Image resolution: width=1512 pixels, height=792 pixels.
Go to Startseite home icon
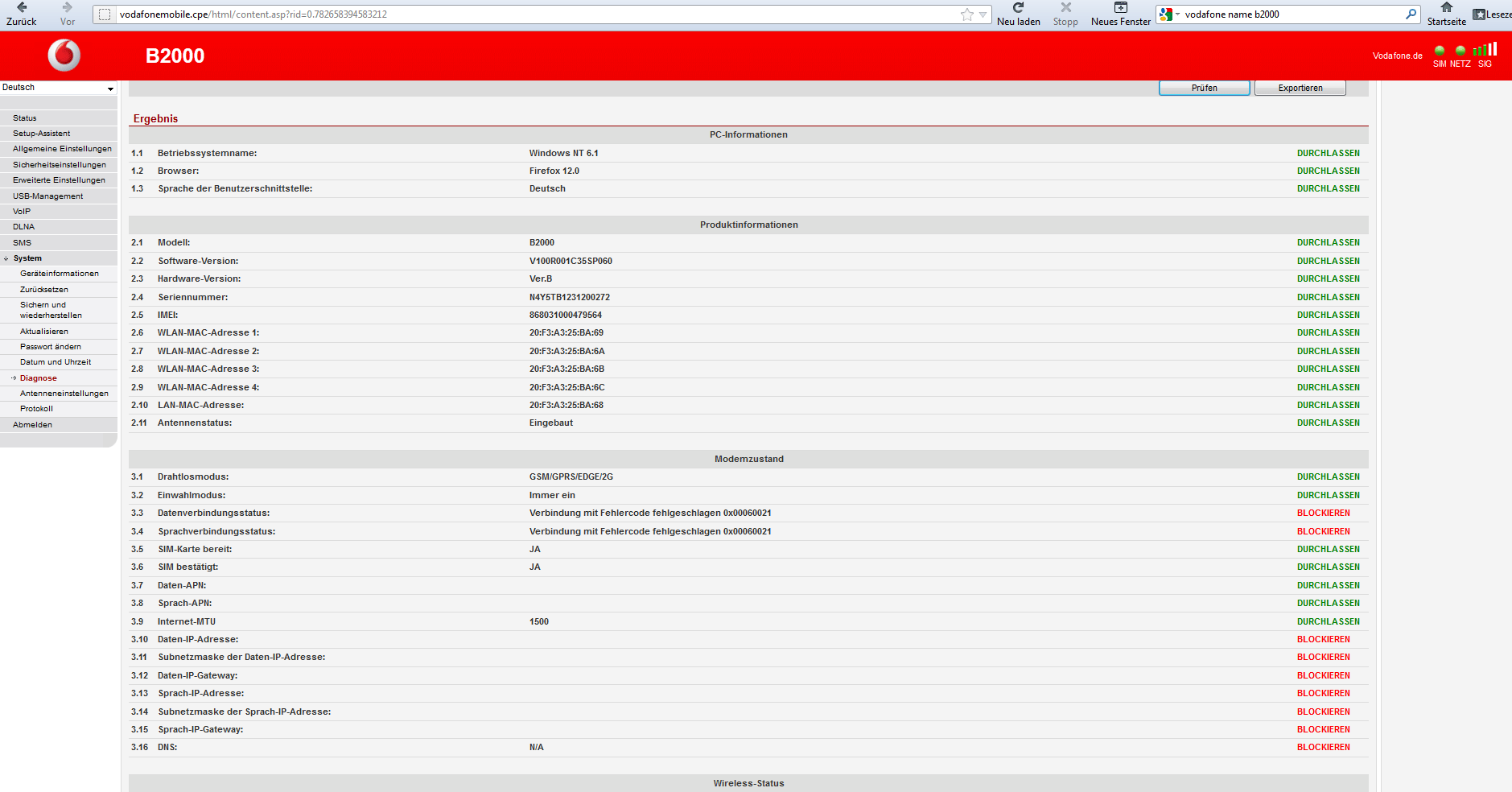(x=1447, y=8)
